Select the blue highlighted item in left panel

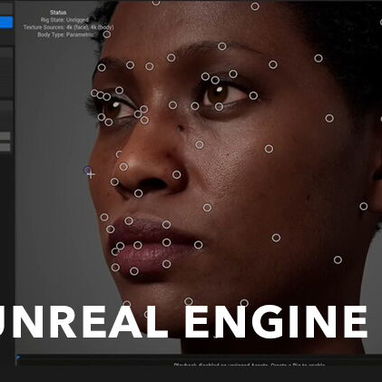(x=6, y=22)
